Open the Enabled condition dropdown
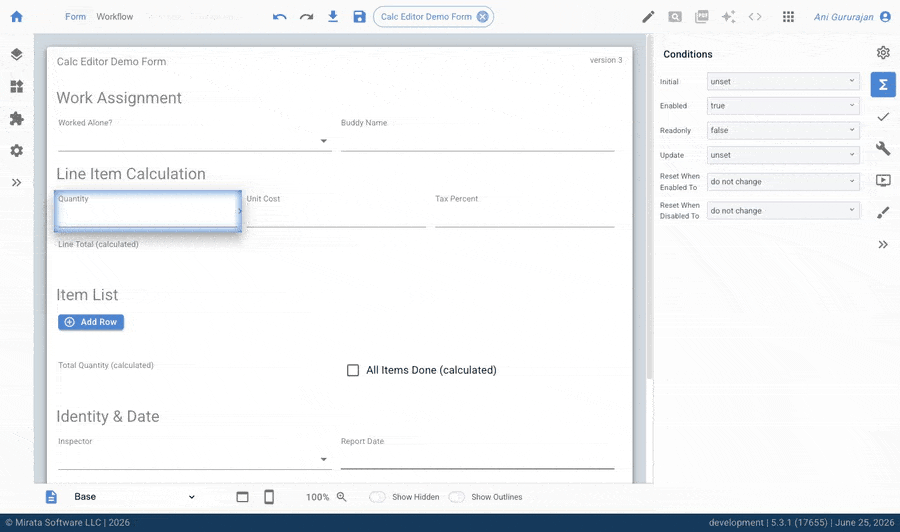Viewport: 900px width, 532px height. click(x=783, y=106)
